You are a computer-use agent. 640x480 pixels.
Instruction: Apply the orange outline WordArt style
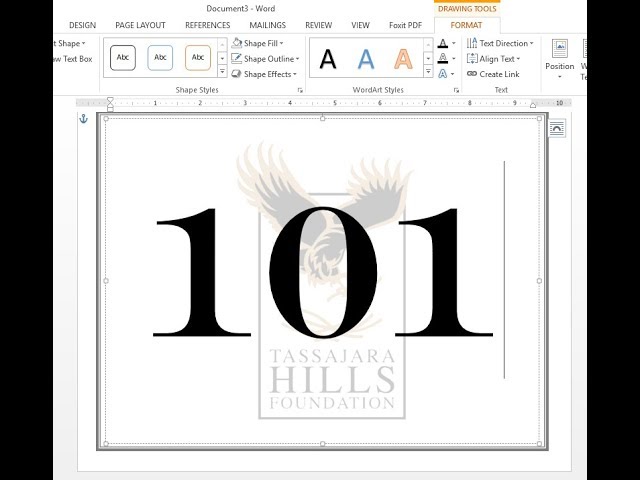click(403, 59)
